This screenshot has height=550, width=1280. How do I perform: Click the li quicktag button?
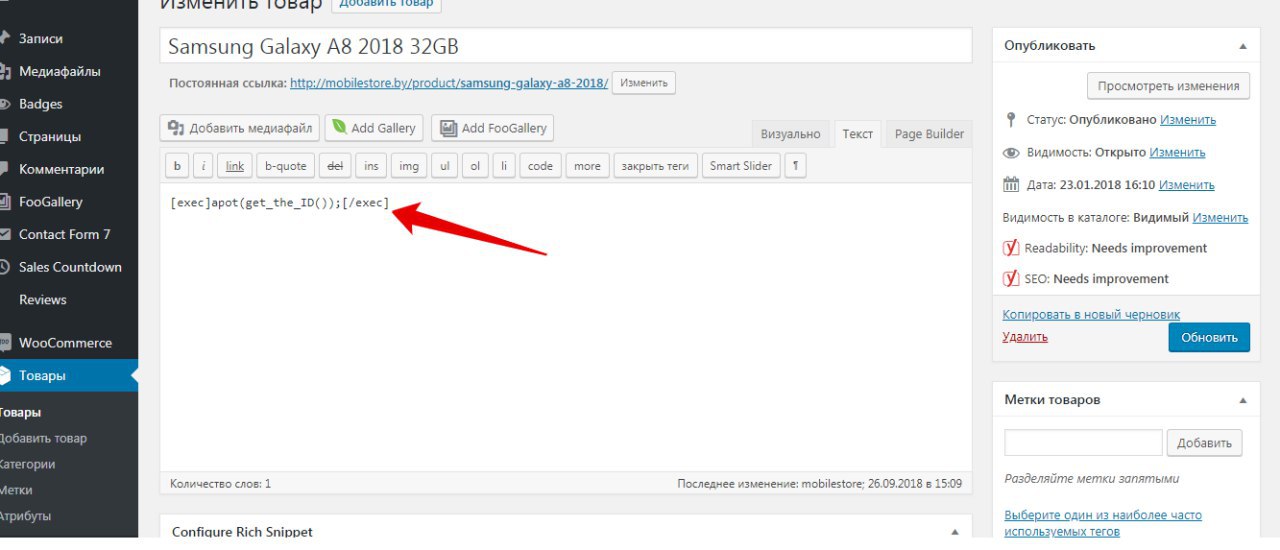[504, 166]
